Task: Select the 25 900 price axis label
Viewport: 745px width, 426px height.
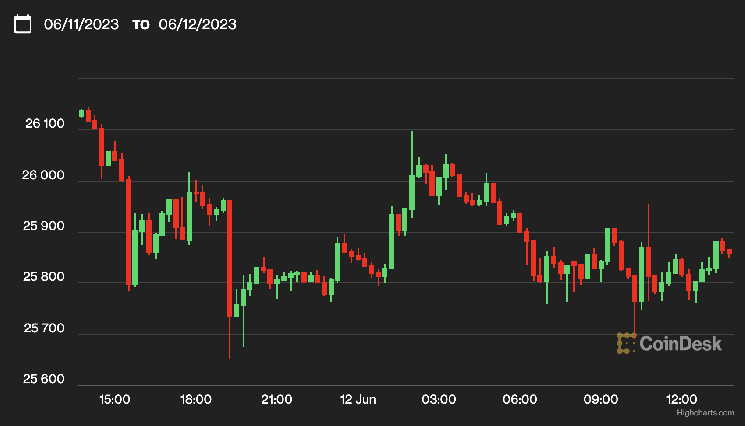Action: pos(45,227)
